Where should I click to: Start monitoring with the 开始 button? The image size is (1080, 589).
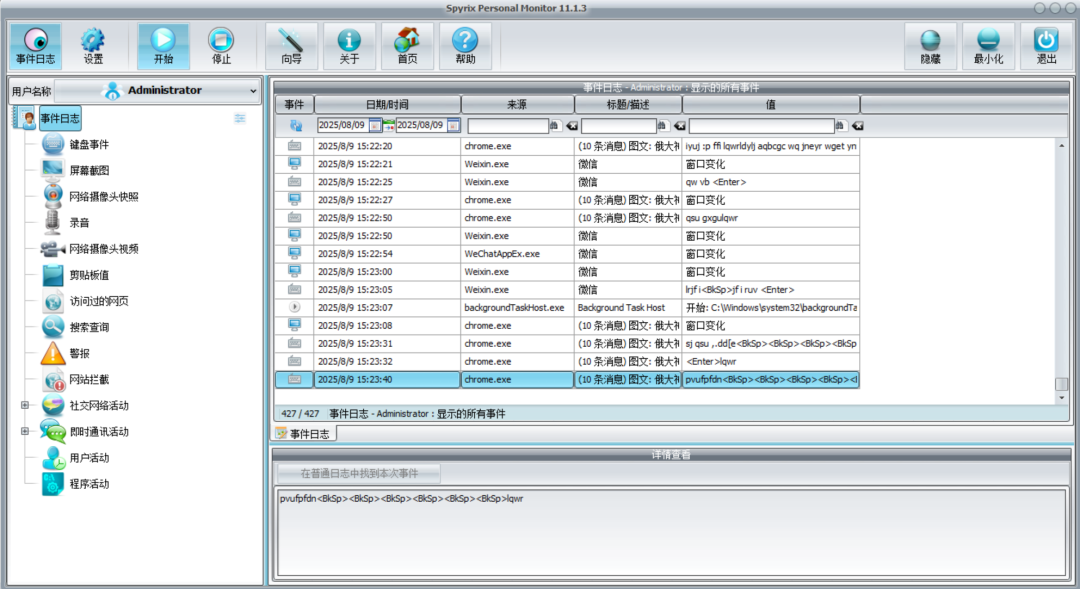(x=163, y=46)
